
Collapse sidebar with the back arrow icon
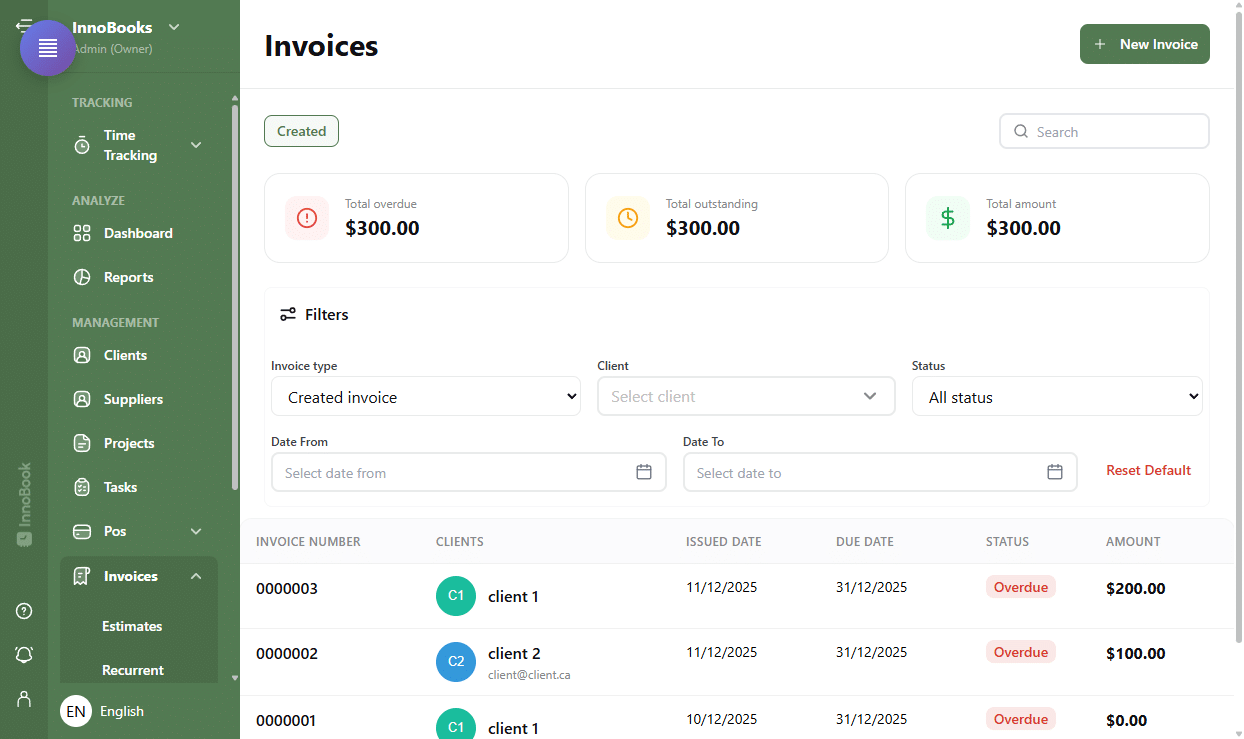22,25
